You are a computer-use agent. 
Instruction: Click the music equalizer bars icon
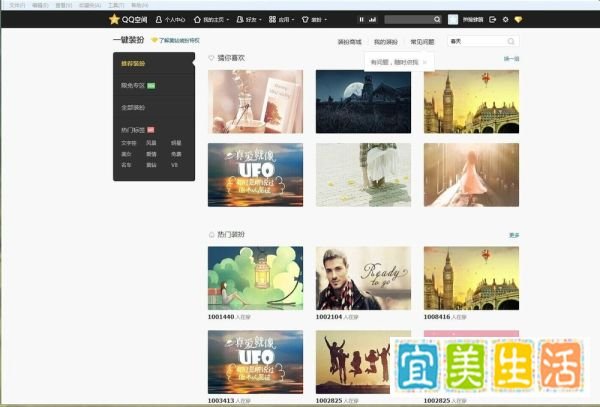click(x=372, y=20)
